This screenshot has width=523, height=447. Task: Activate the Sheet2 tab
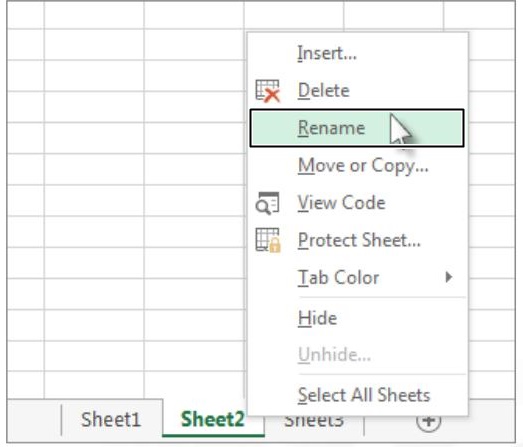(213, 419)
